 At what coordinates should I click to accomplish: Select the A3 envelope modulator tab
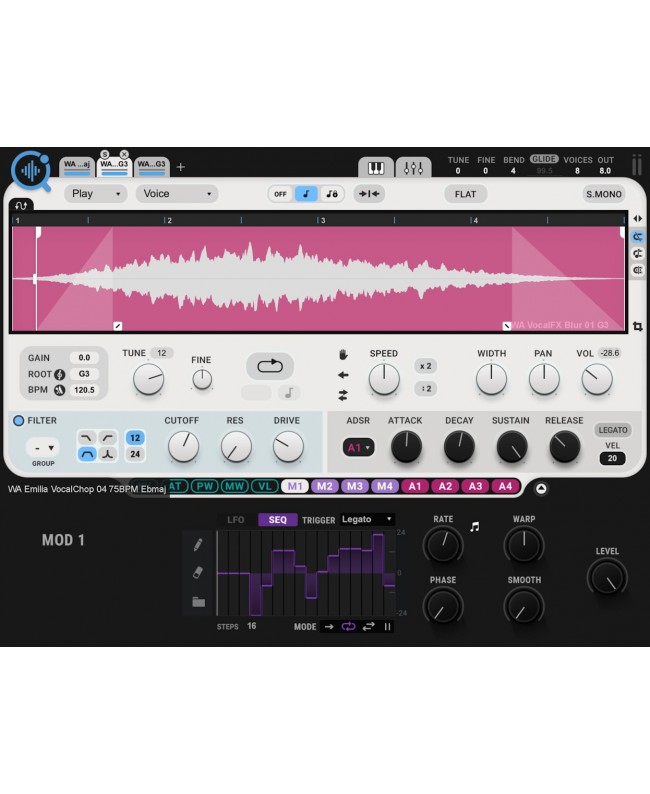tap(475, 486)
